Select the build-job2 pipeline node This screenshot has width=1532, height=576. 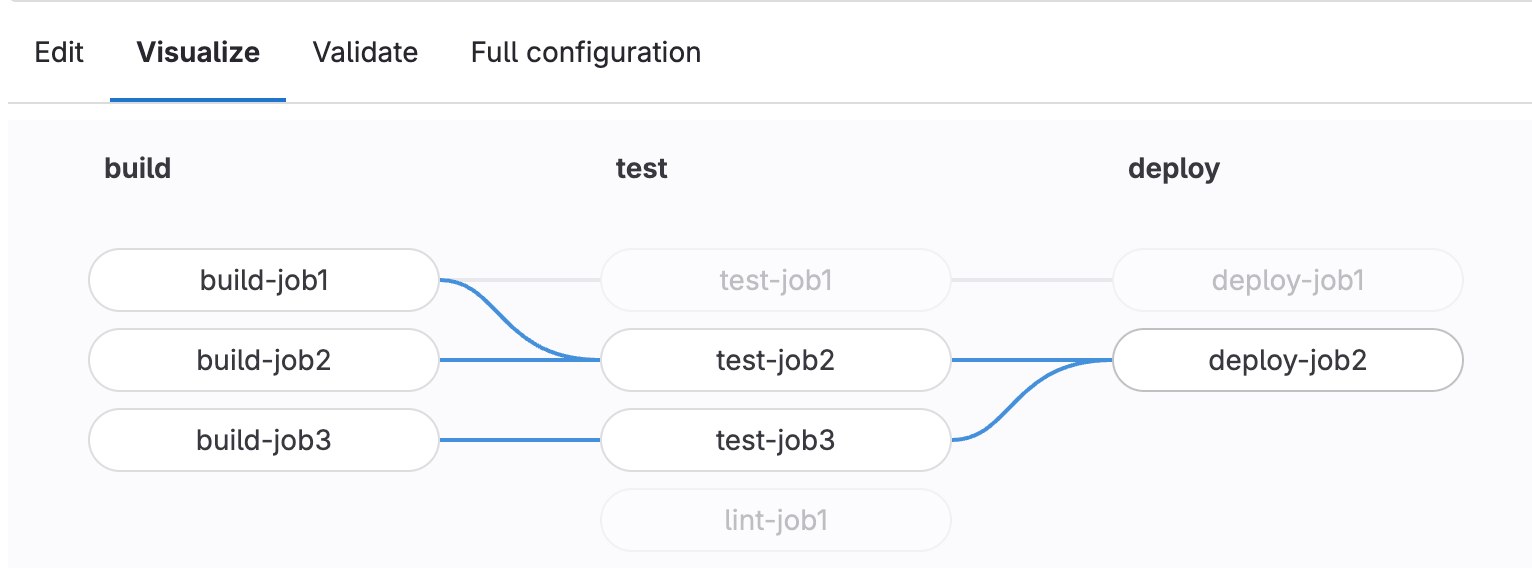pos(263,360)
